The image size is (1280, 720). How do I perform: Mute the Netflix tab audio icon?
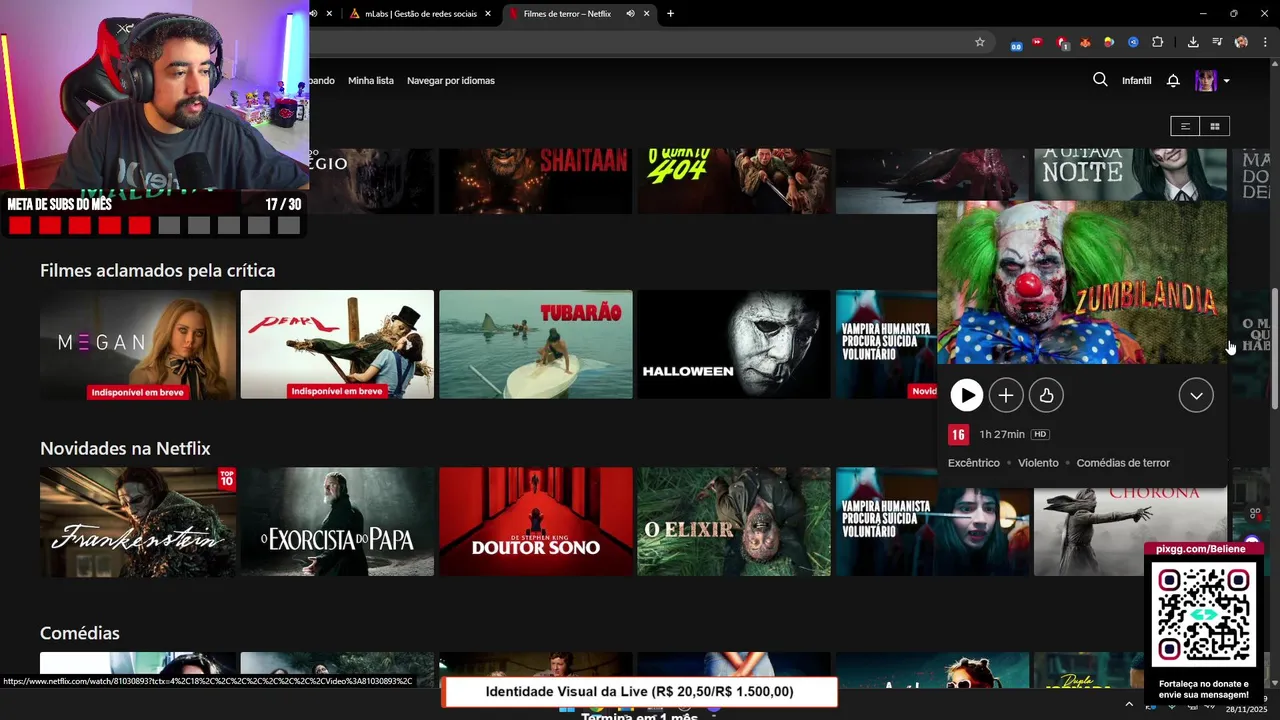coord(630,14)
